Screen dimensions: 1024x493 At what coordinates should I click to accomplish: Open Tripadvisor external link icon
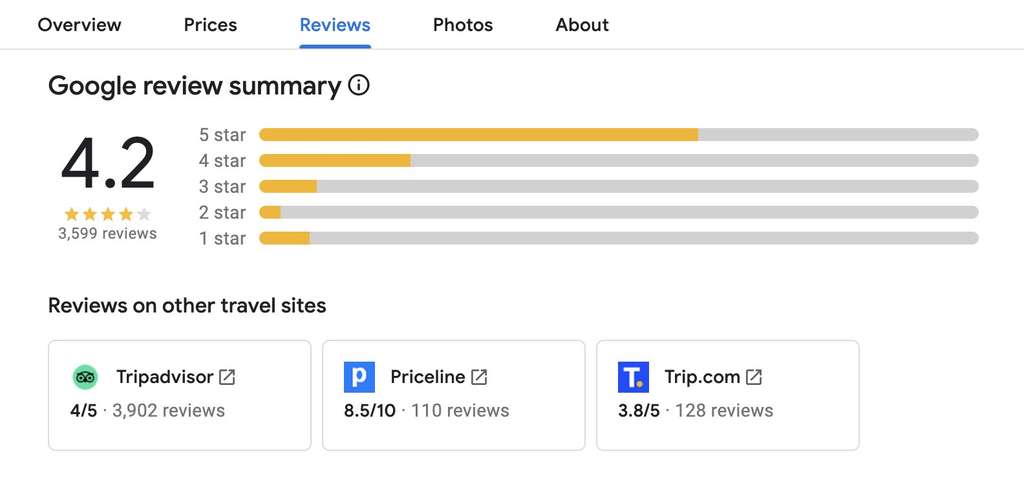click(x=227, y=377)
